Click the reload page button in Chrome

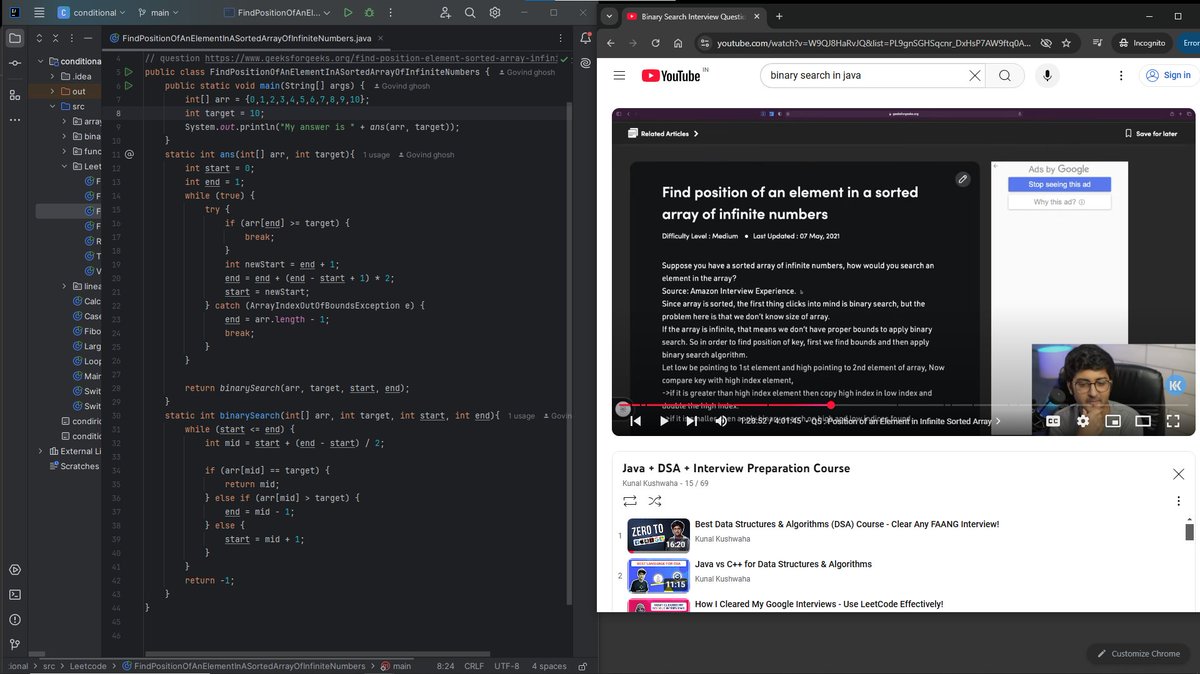655,43
